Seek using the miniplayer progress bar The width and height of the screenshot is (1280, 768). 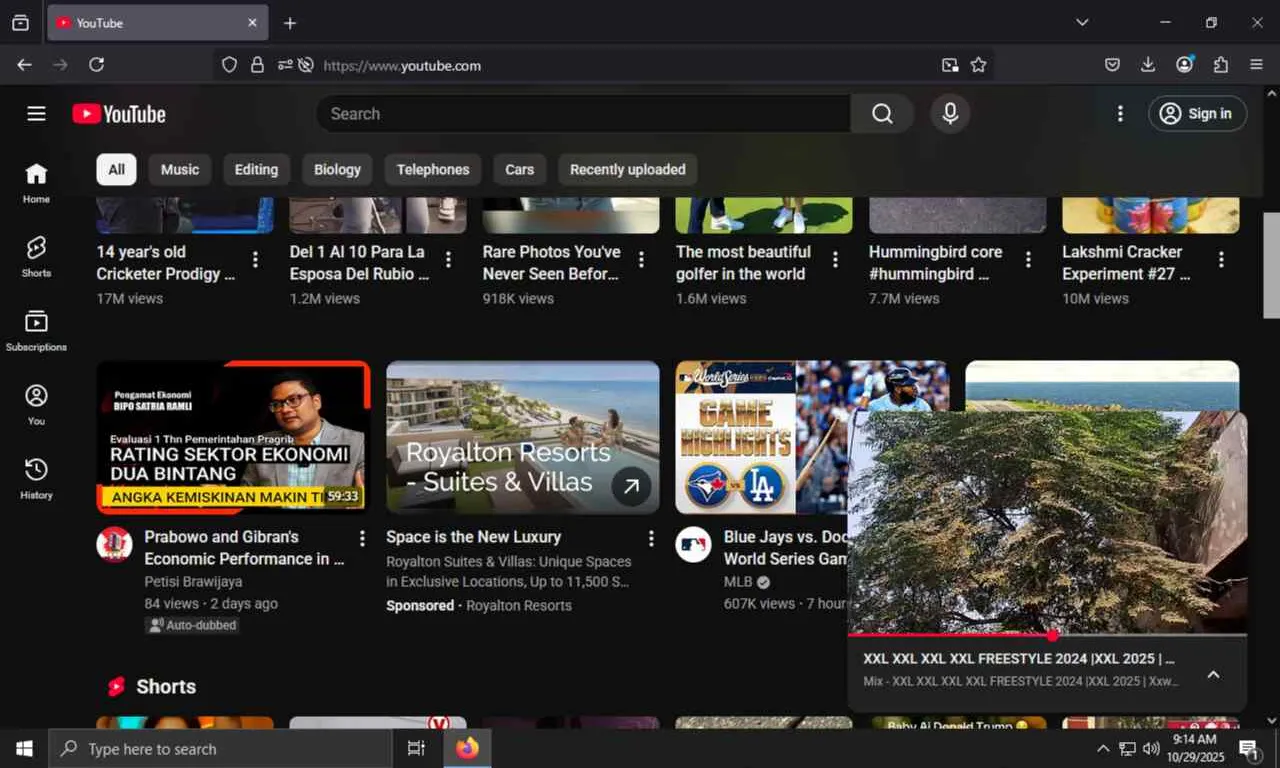(x=1047, y=635)
